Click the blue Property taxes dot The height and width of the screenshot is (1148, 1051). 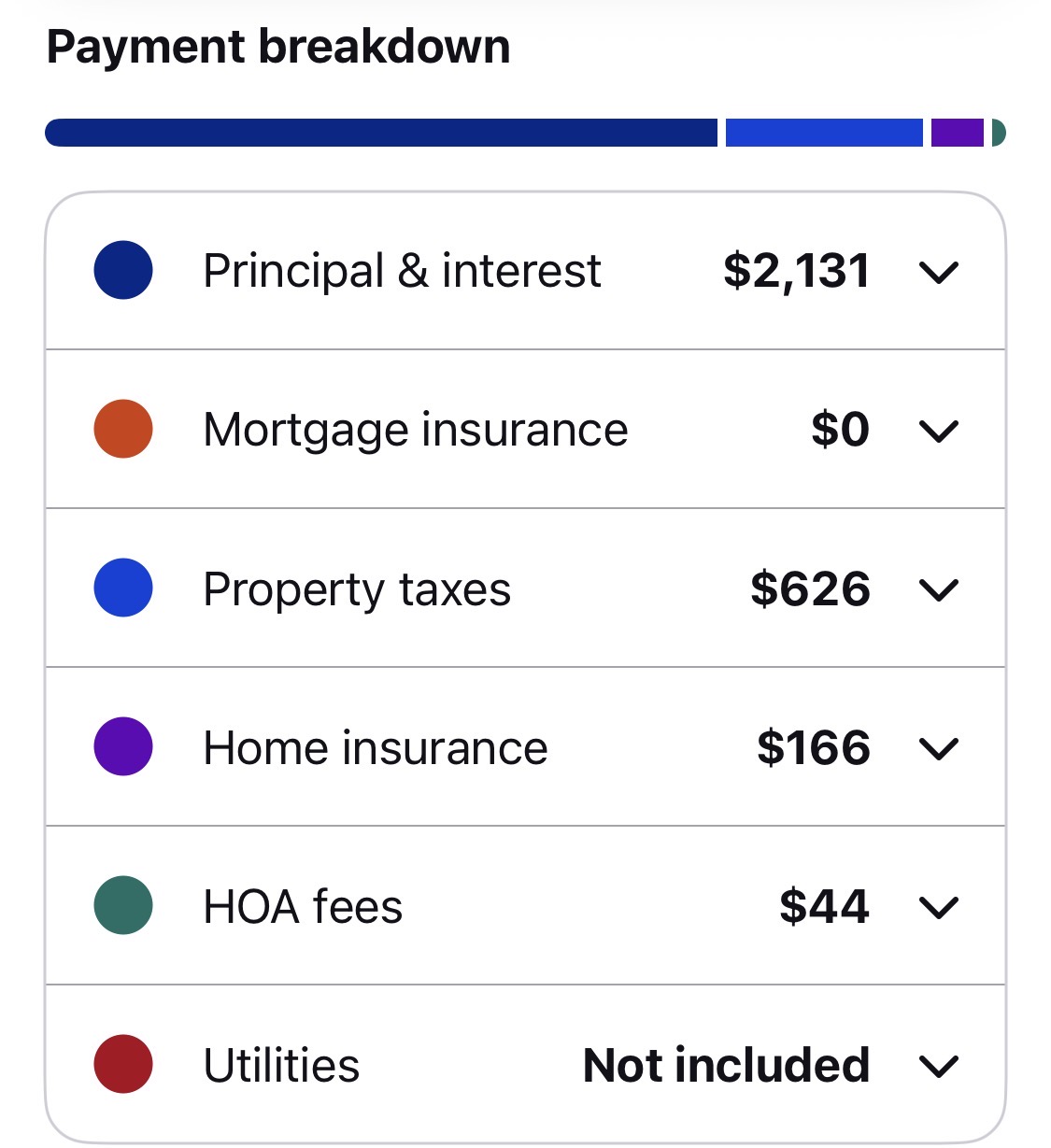(123, 588)
